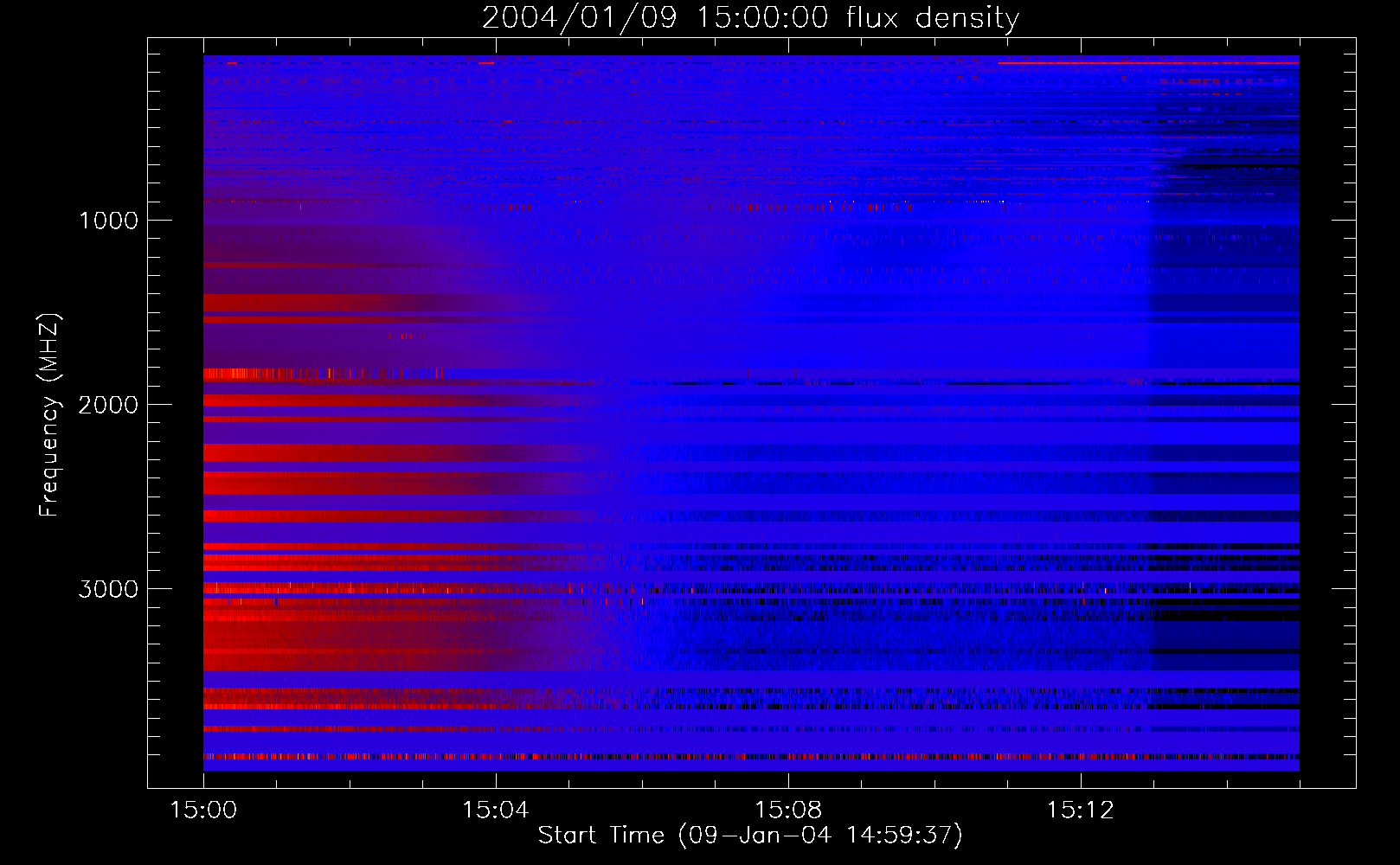Click the 15:08 time tick label
The width and height of the screenshot is (1400, 865).
(787, 811)
